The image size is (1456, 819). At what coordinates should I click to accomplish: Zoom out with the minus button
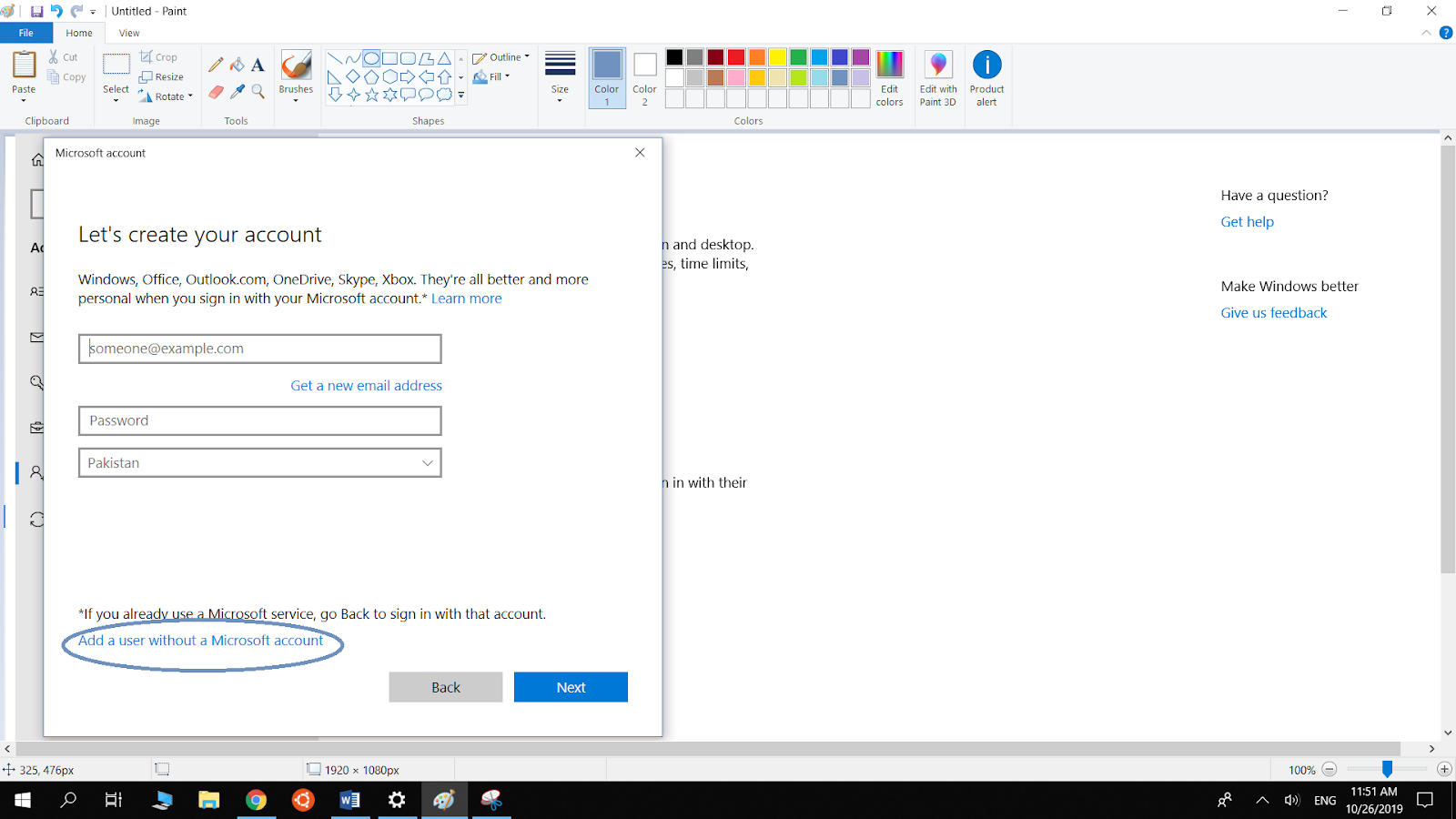pyautogui.click(x=1330, y=770)
